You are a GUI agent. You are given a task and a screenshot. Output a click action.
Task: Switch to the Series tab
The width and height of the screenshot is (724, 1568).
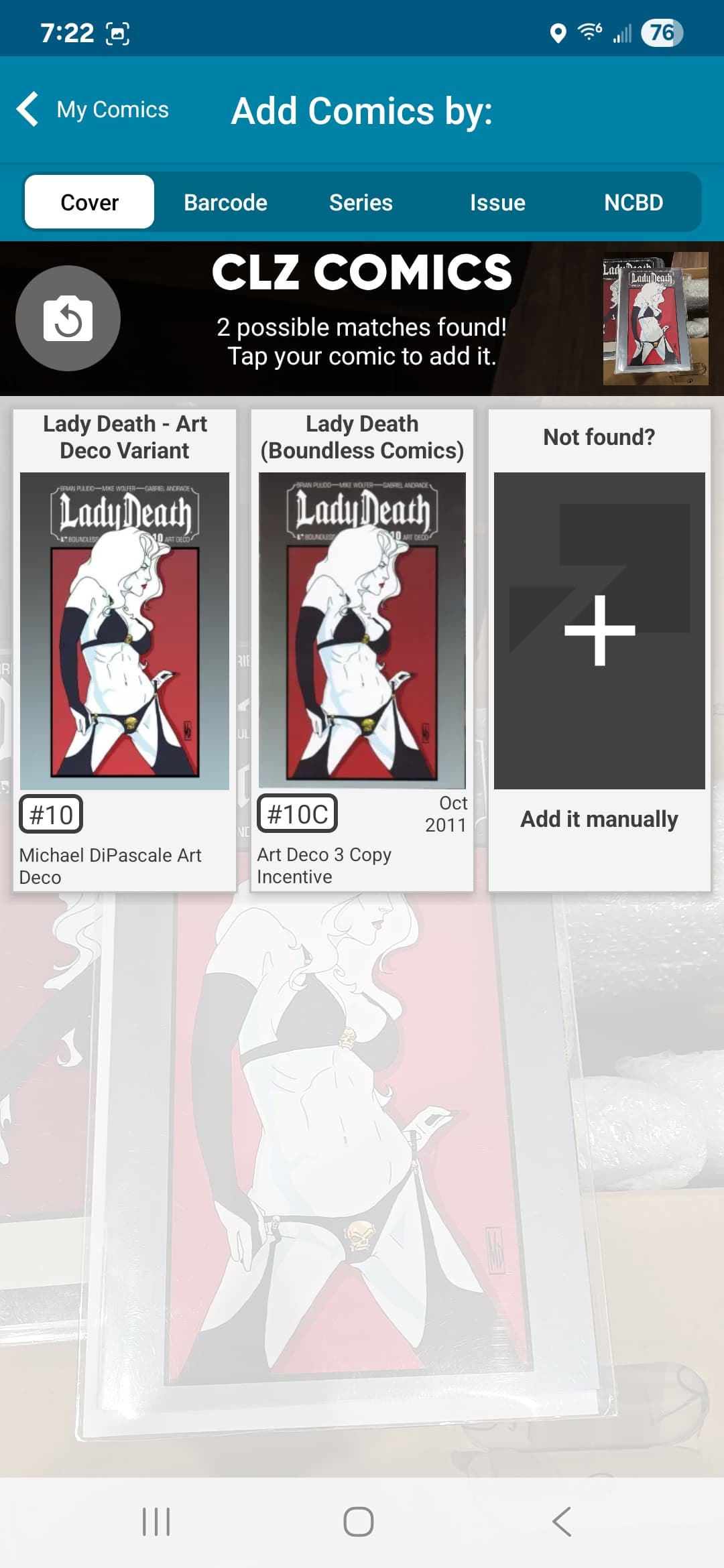click(361, 202)
